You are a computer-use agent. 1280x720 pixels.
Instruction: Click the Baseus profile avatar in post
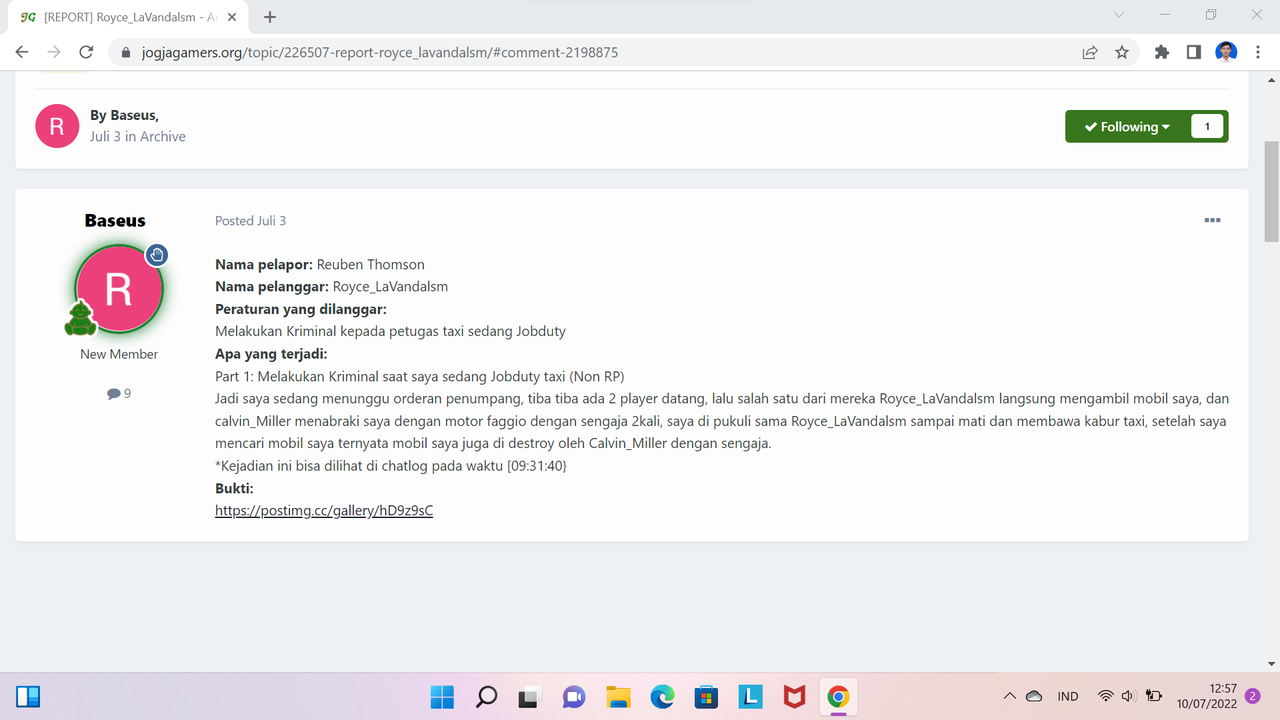119,290
